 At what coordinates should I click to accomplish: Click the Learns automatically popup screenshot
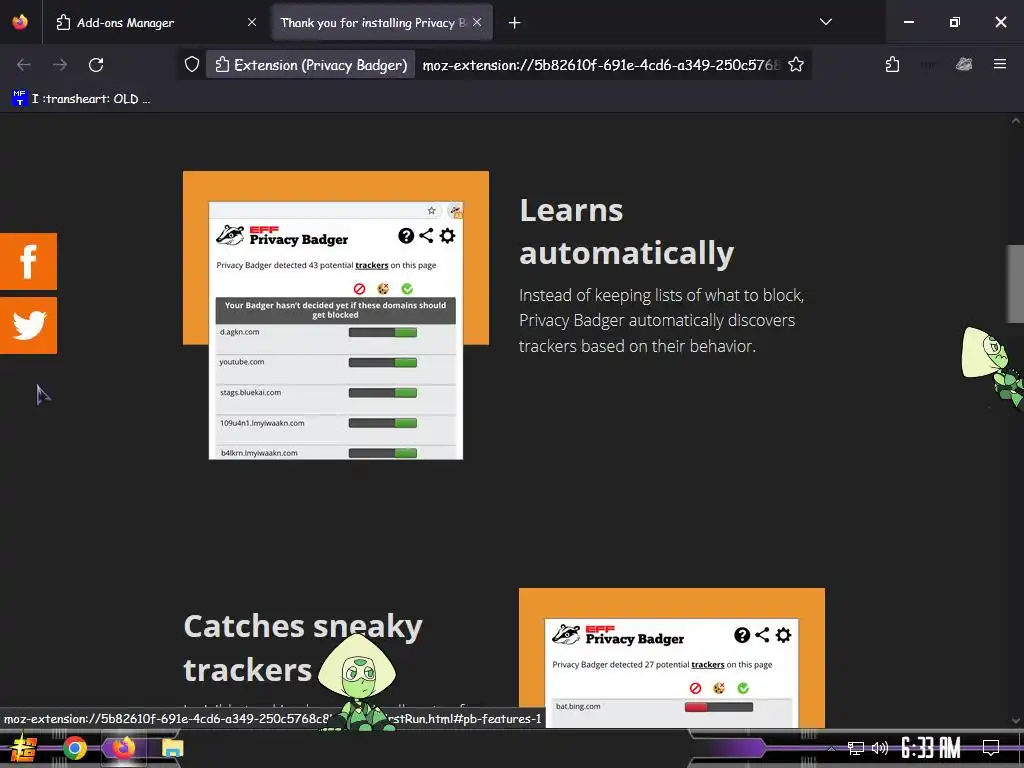tap(336, 330)
